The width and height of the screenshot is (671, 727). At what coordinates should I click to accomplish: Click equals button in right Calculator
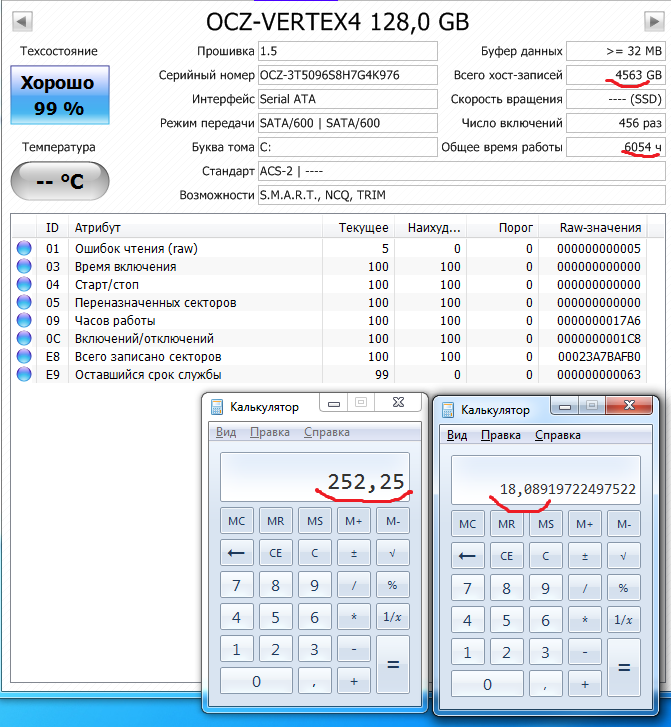624,668
